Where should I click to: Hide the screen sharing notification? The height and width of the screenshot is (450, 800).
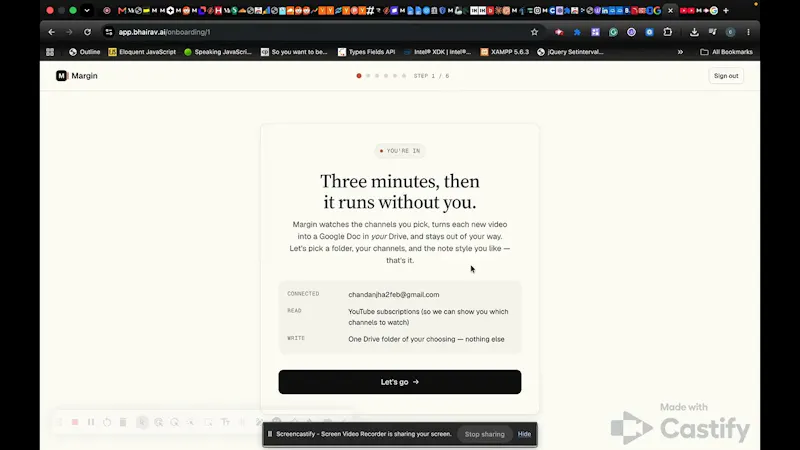[524, 434]
